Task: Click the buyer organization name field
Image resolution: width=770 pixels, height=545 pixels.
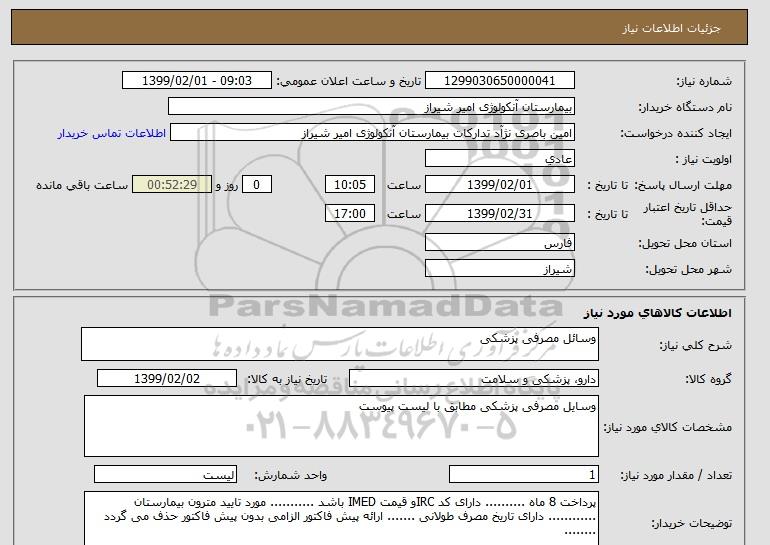Action: click(x=371, y=107)
